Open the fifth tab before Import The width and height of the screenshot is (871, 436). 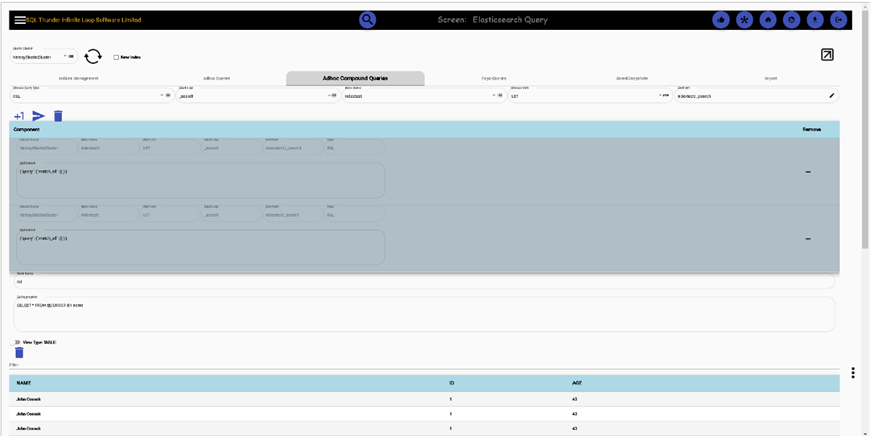(x=632, y=78)
